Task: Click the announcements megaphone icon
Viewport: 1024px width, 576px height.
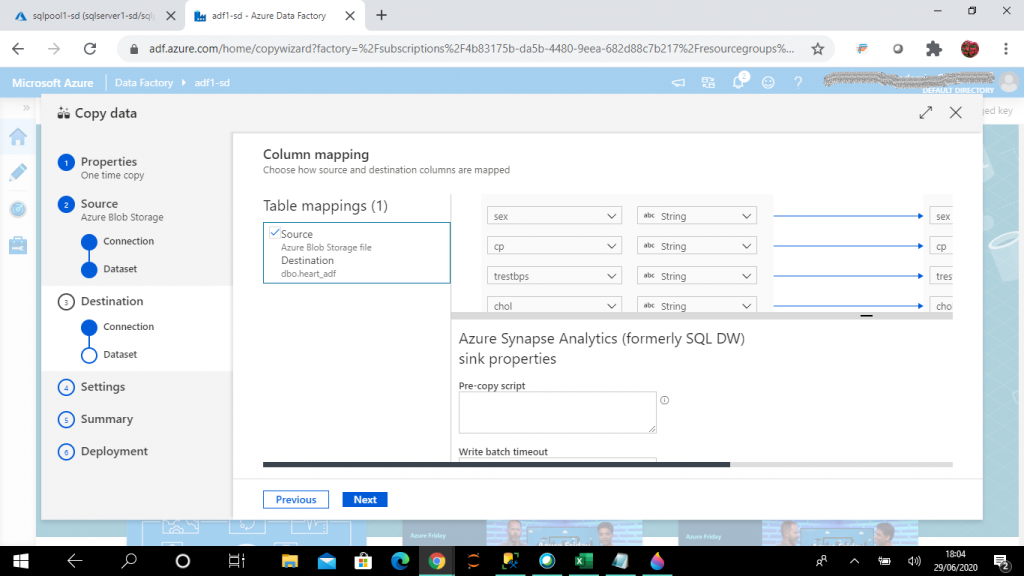Action: (679, 82)
